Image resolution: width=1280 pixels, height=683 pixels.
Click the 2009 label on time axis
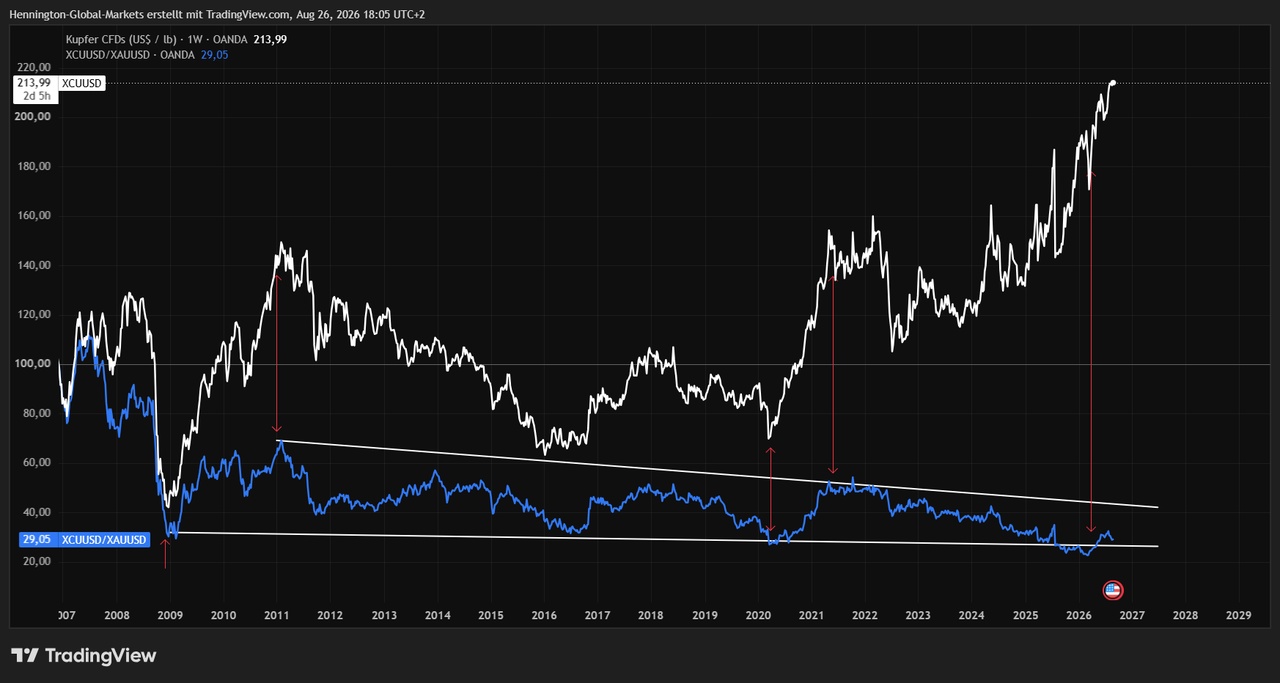point(170,615)
